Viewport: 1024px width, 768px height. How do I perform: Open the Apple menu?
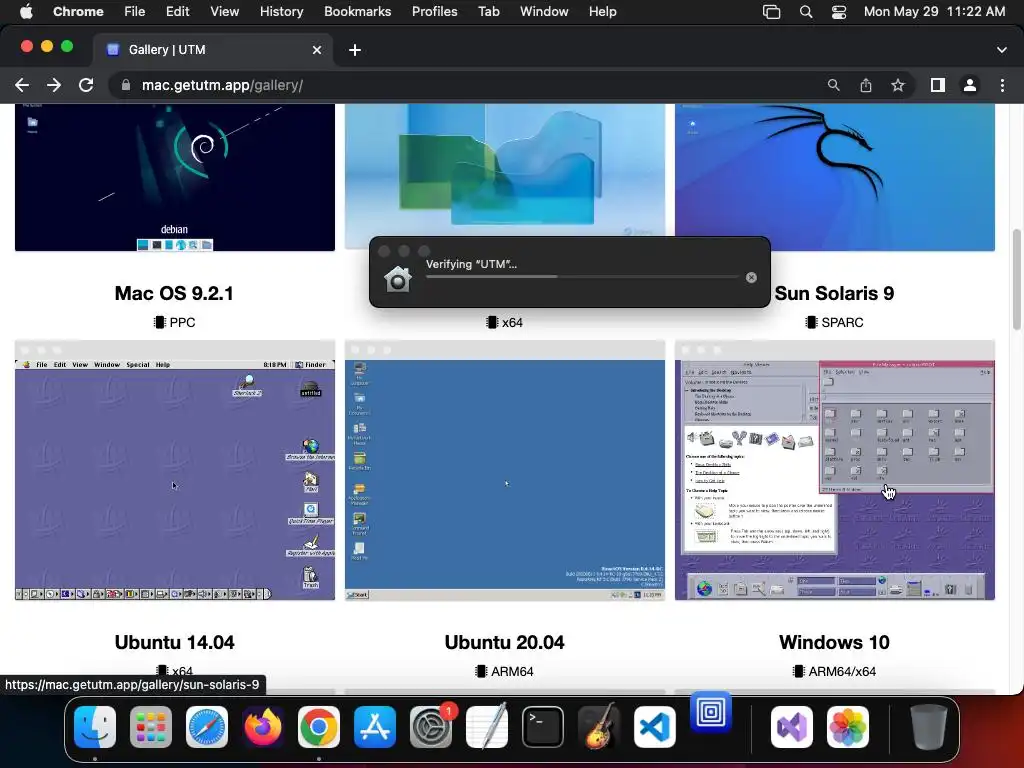[x=26, y=11]
